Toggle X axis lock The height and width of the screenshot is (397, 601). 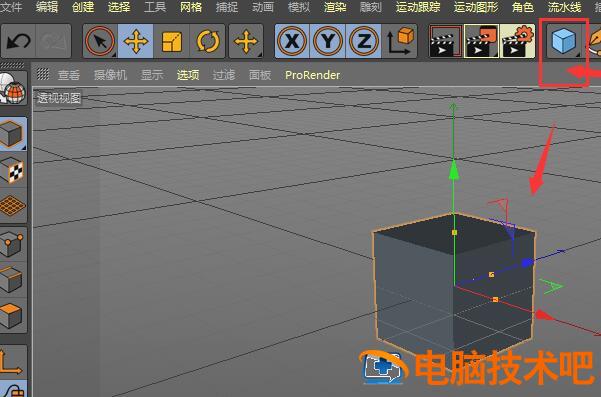coord(292,41)
